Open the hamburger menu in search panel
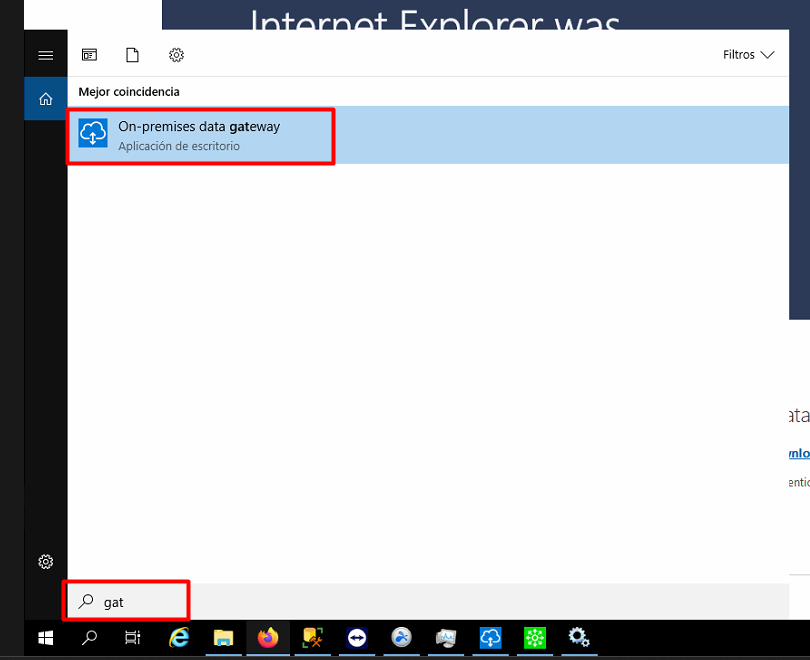Image resolution: width=810 pixels, height=660 pixels. click(45, 55)
